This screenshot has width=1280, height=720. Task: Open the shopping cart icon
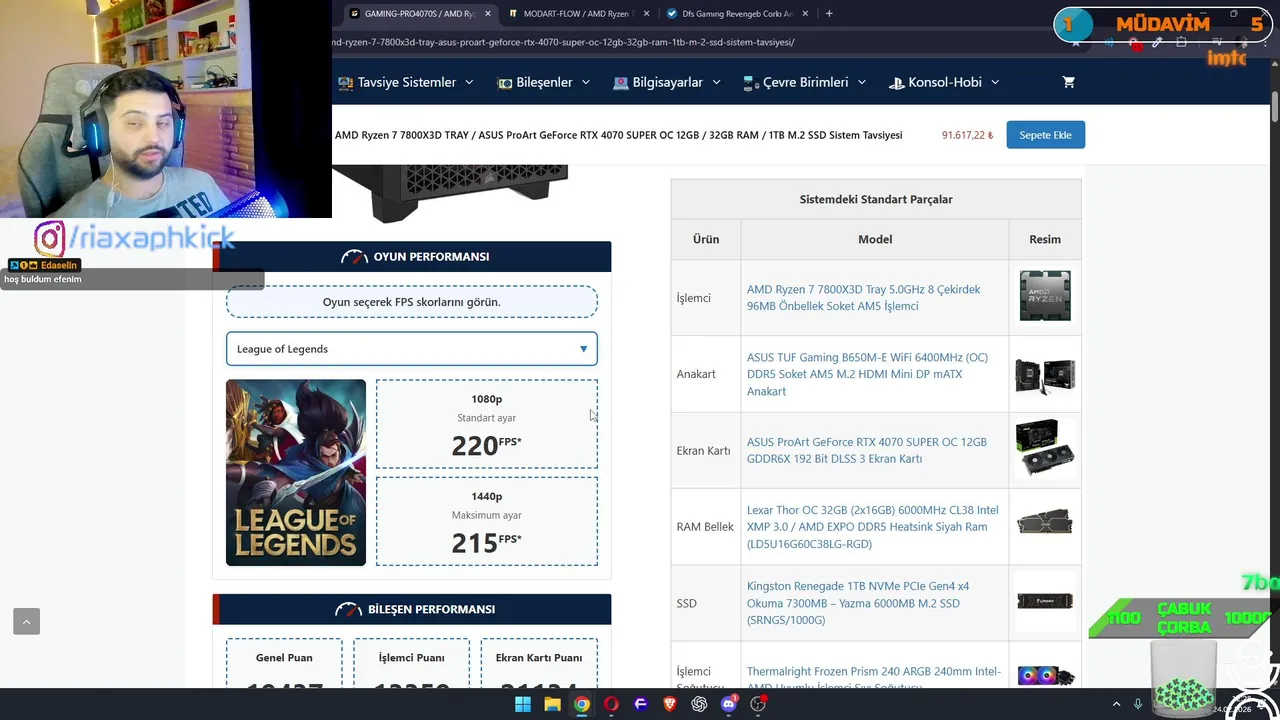1068,82
